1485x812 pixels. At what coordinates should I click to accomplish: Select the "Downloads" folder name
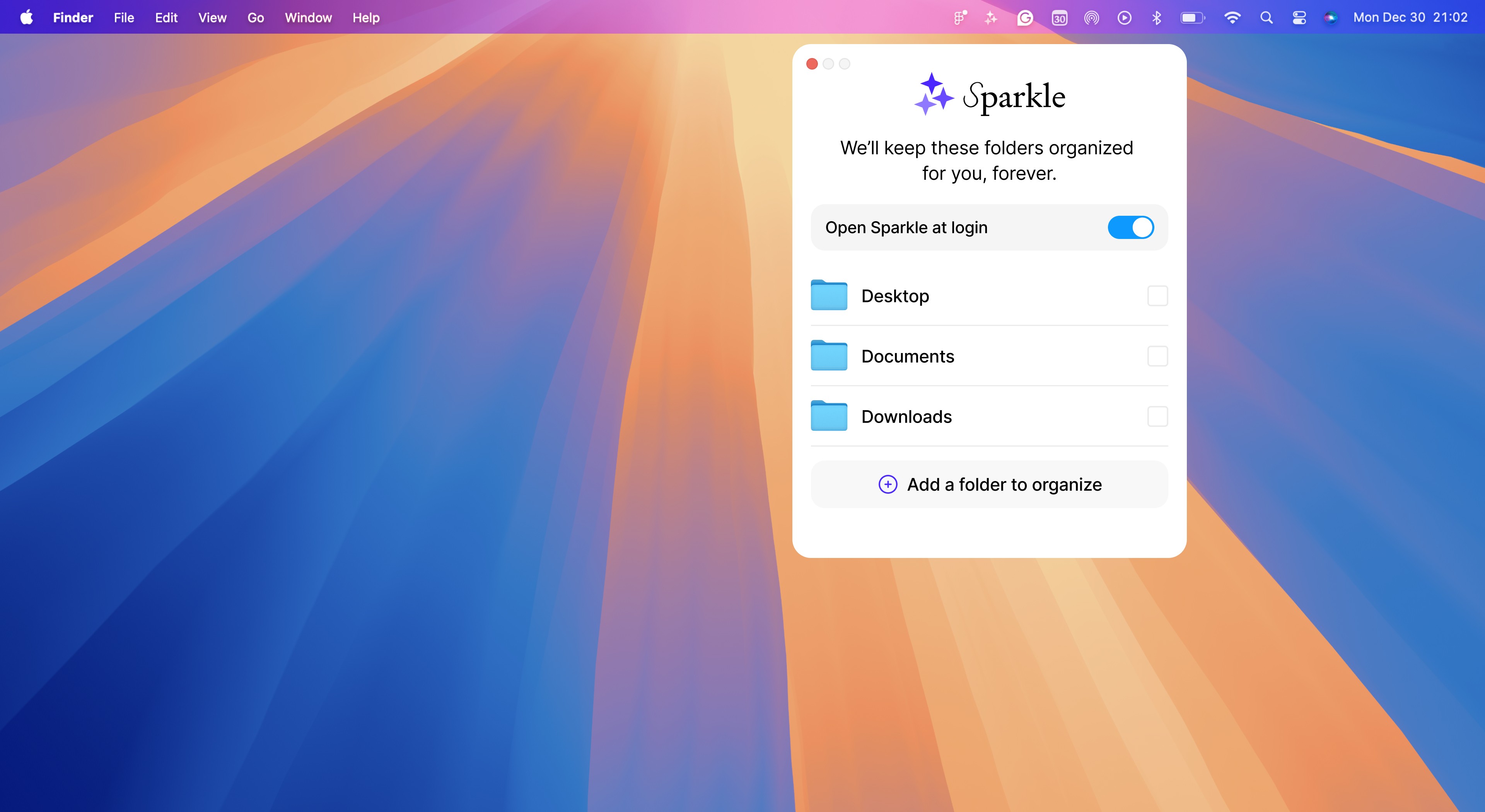coord(907,417)
